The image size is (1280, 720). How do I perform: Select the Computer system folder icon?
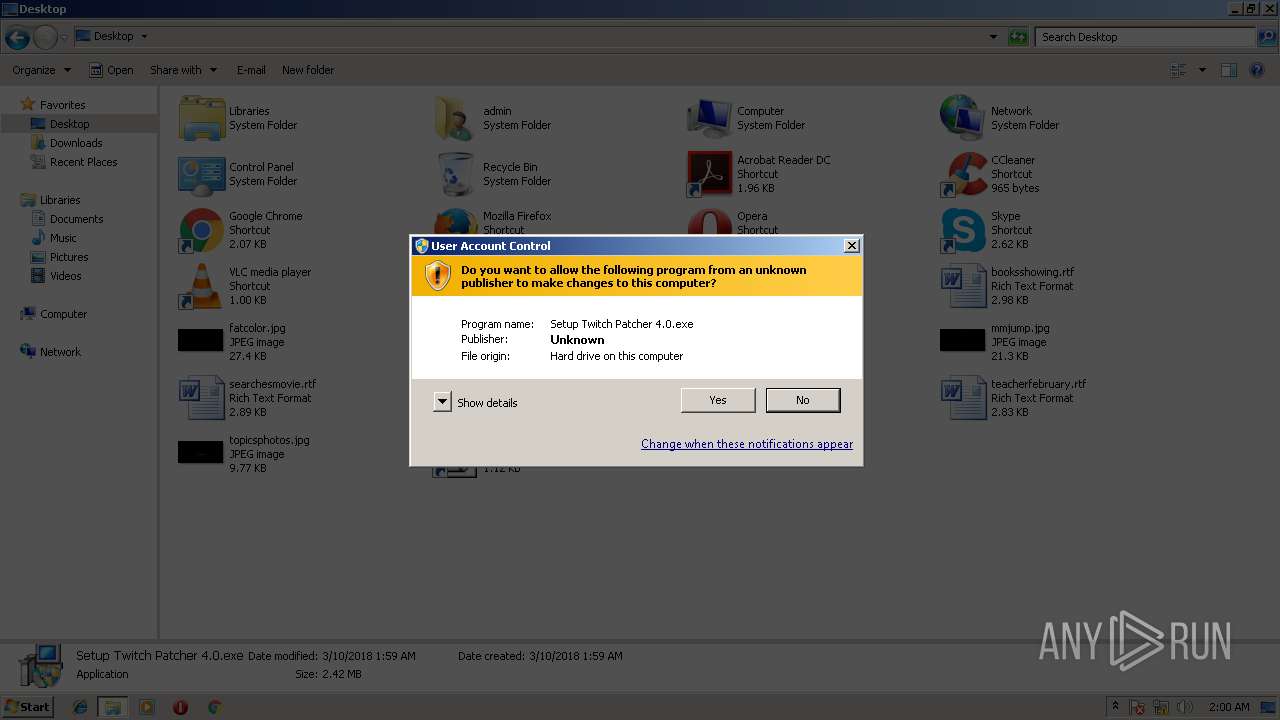point(709,118)
